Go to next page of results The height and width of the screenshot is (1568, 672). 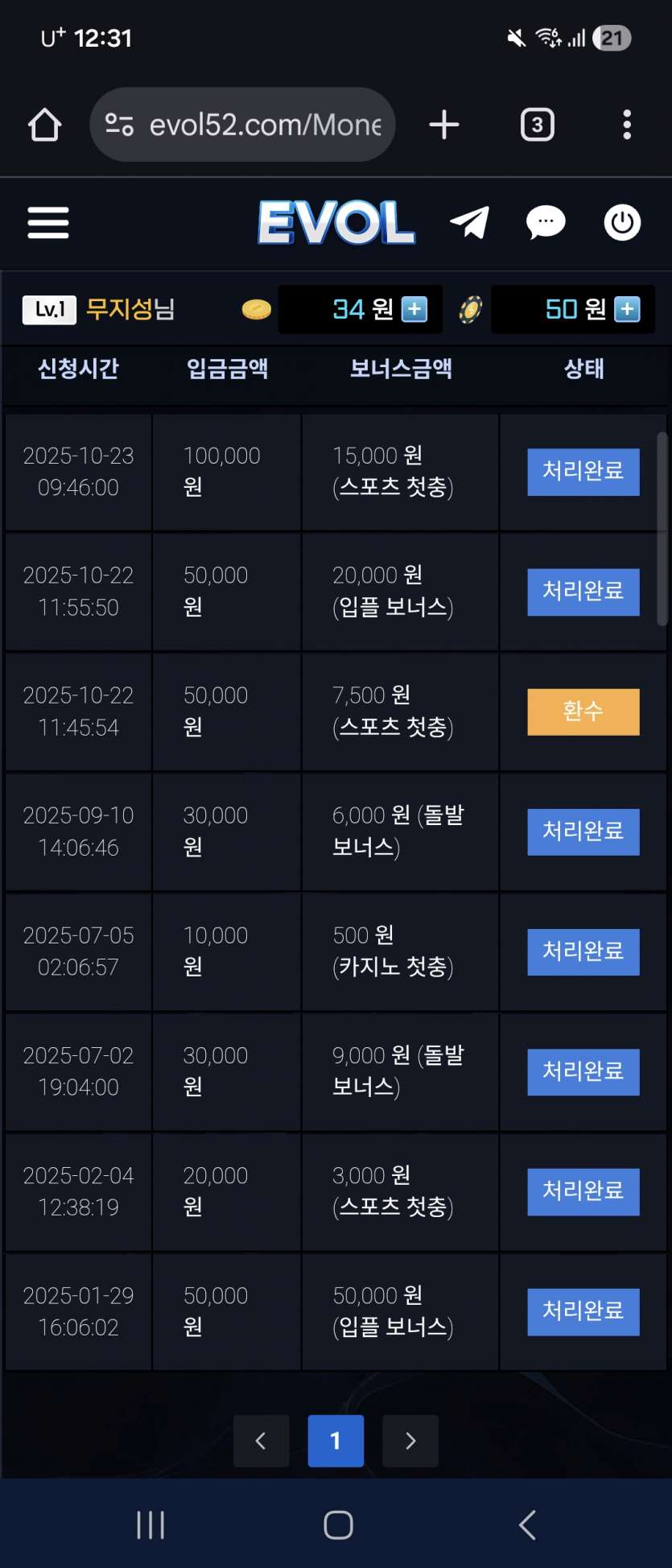click(x=410, y=1441)
